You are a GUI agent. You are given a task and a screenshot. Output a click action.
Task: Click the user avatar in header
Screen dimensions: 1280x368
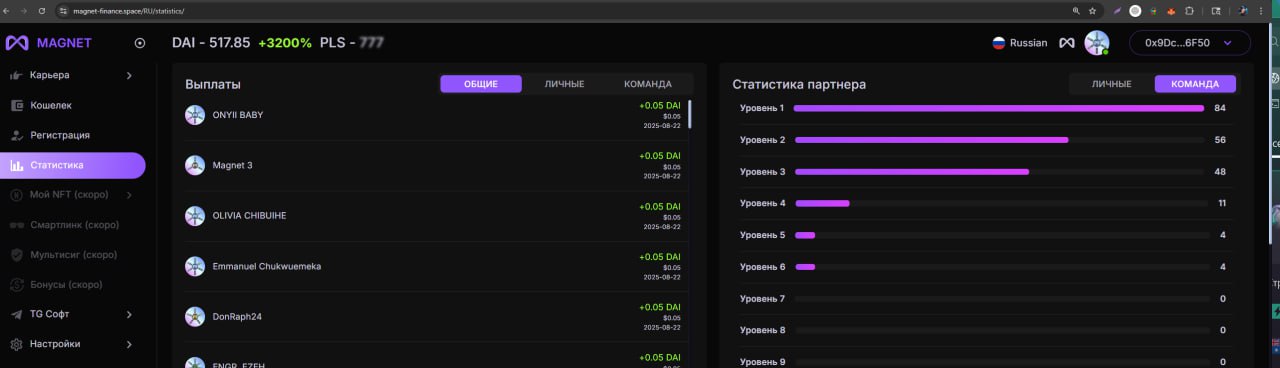(x=1097, y=43)
